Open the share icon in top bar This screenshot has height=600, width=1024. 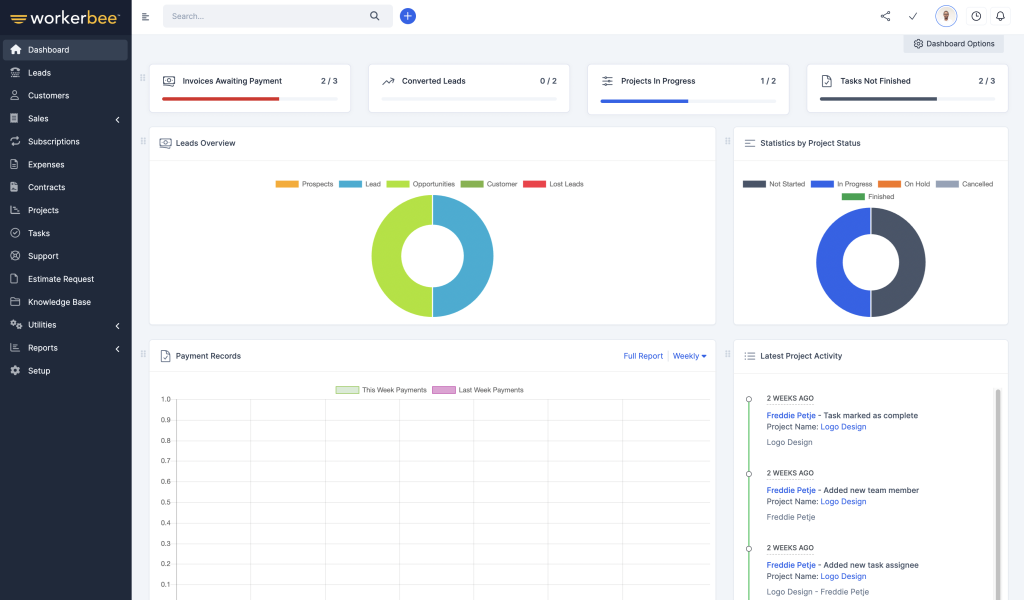tap(884, 16)
